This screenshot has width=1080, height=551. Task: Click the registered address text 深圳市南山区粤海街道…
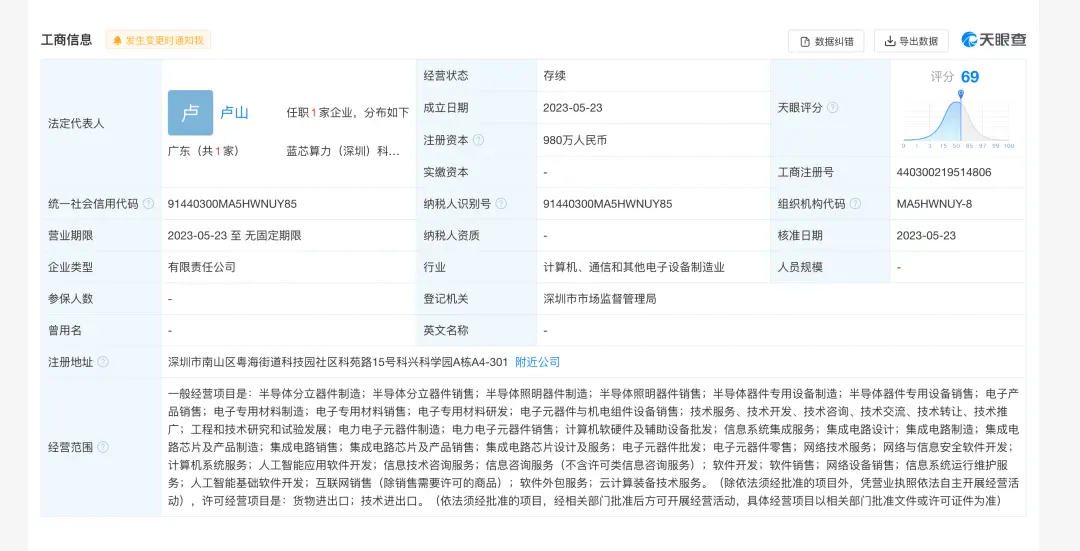[x=338, y=362]
